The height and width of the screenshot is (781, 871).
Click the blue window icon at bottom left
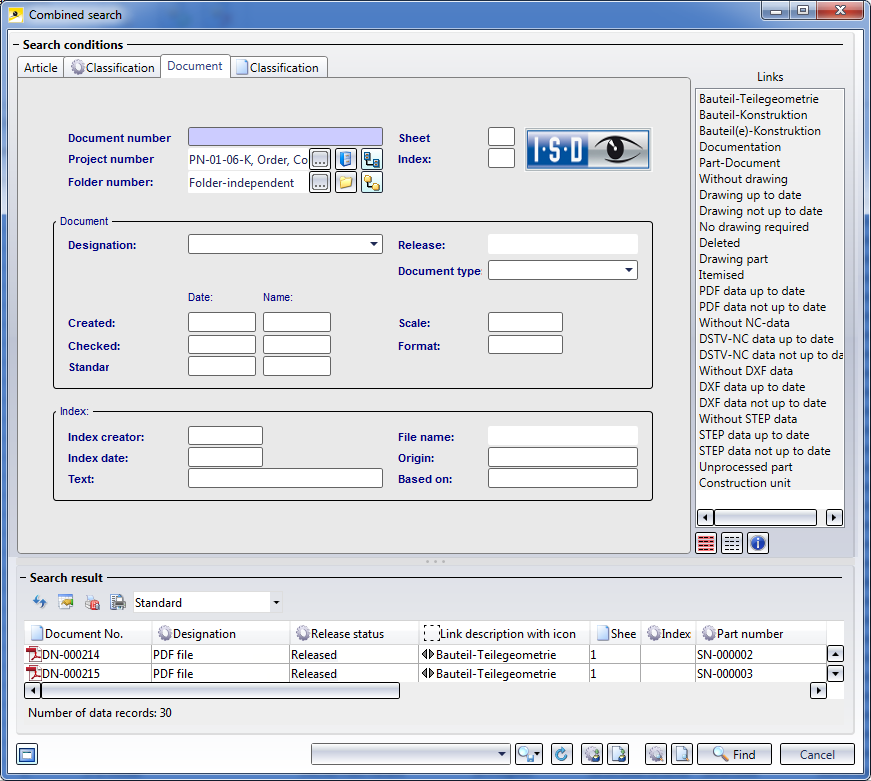click(x=27, y=755)
